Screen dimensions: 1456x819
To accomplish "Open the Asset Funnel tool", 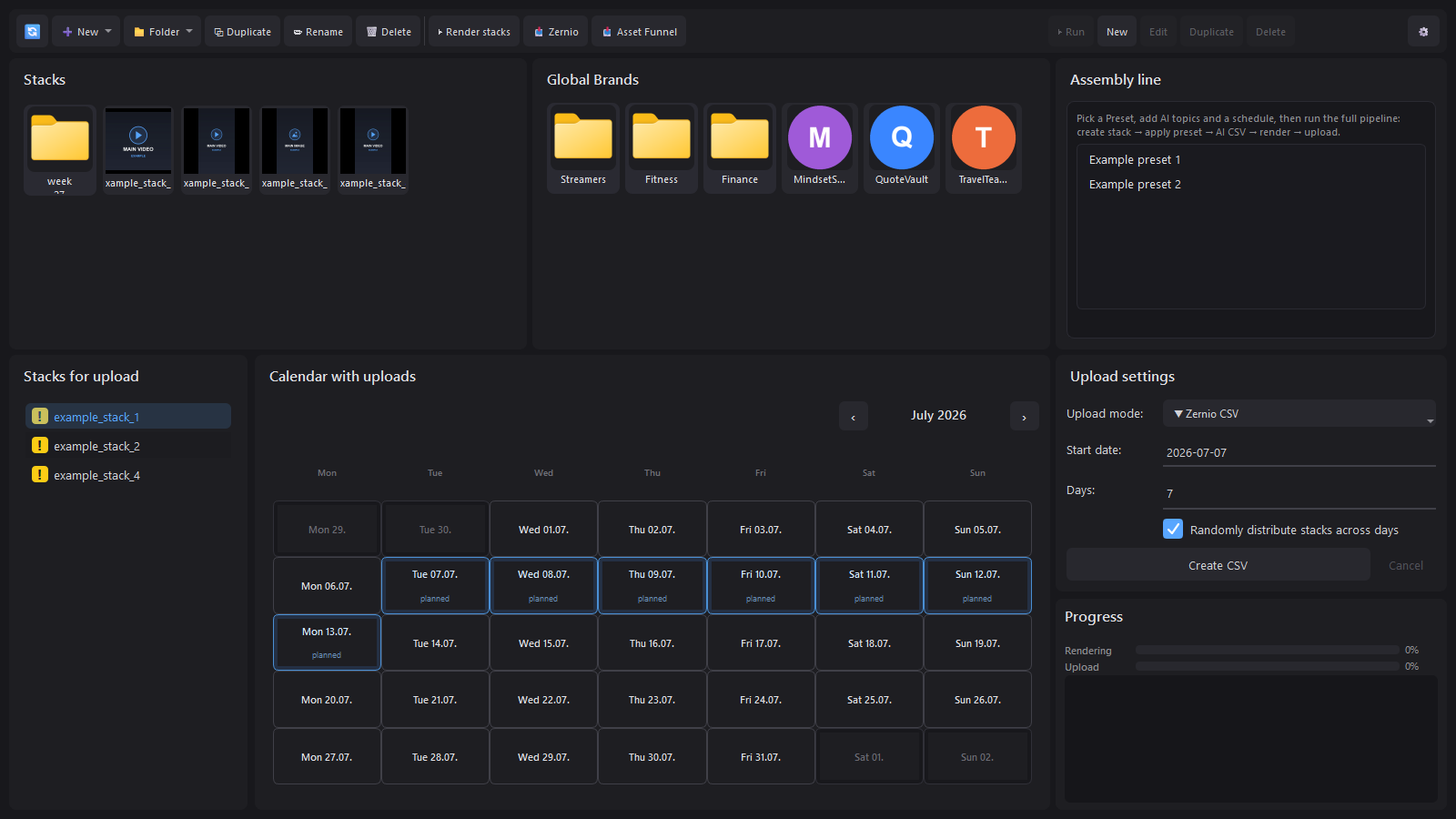I will pos(639,32).
